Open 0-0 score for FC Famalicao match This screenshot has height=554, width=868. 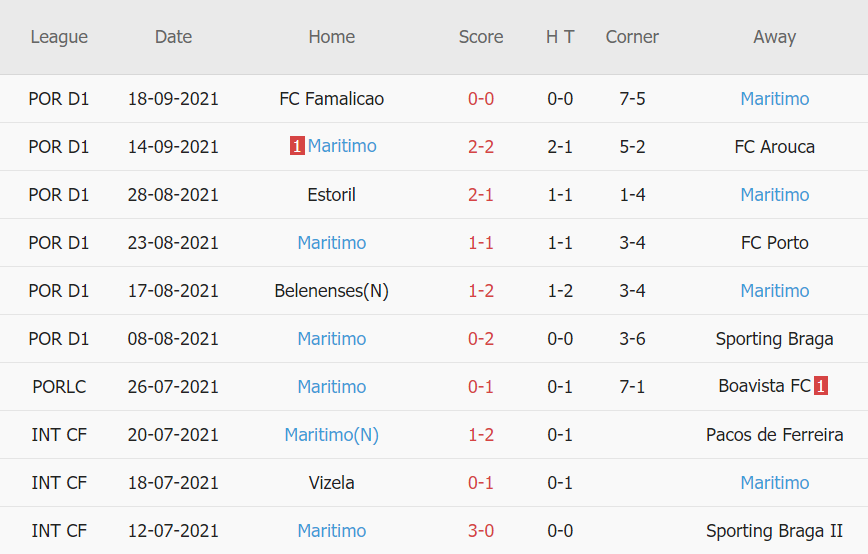click(x=481, y=99)
